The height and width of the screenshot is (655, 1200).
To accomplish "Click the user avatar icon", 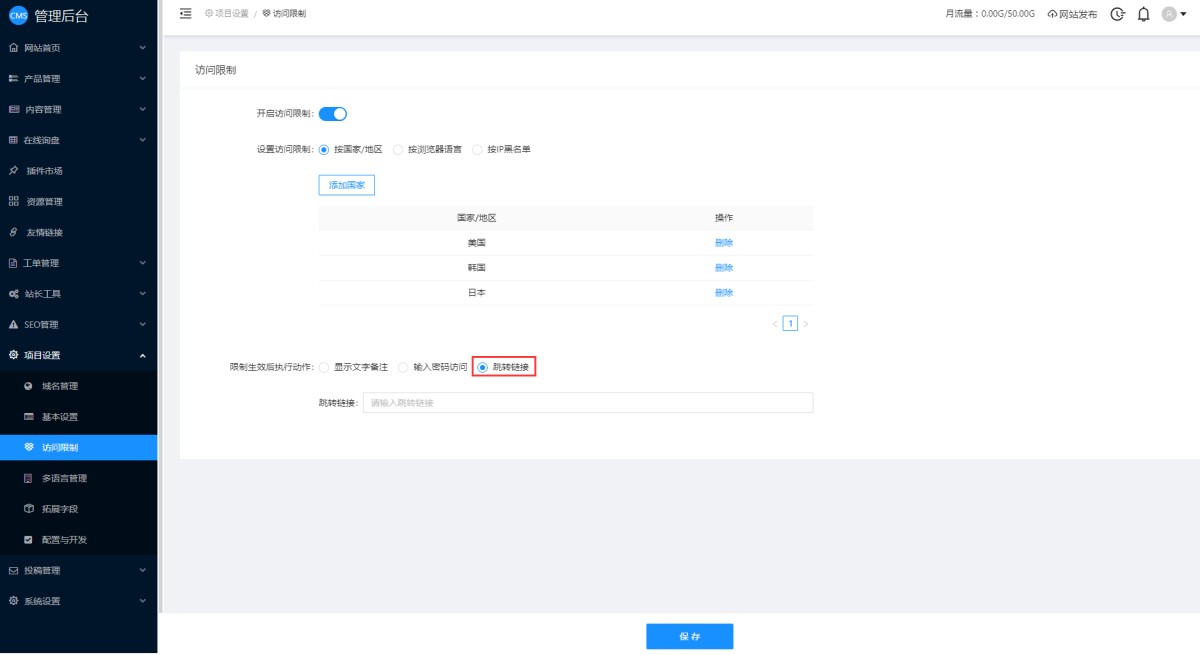I will pos(1169,14).
